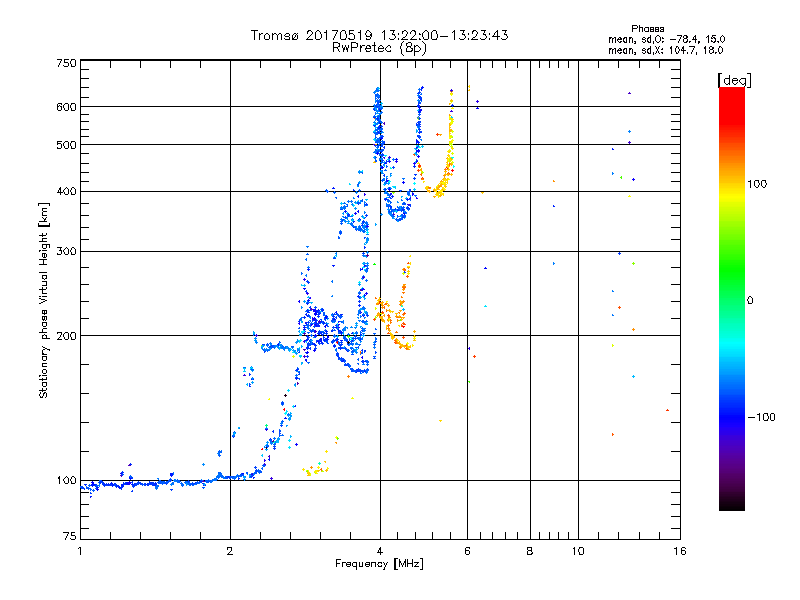The image size is (800, 600).
Task: Click the '200' height axis label
Action: tap(66, 336)
